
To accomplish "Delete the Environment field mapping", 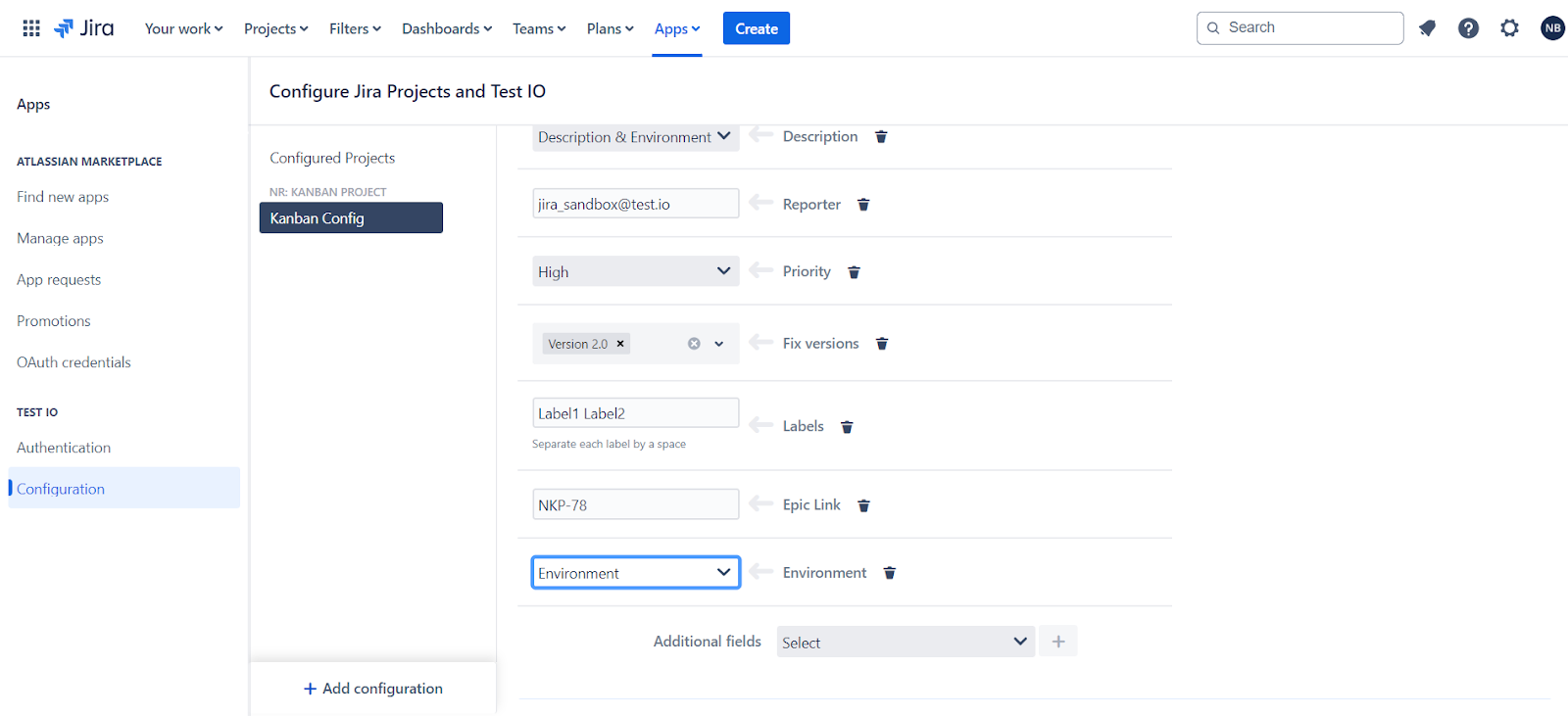I will click(890, 573).
